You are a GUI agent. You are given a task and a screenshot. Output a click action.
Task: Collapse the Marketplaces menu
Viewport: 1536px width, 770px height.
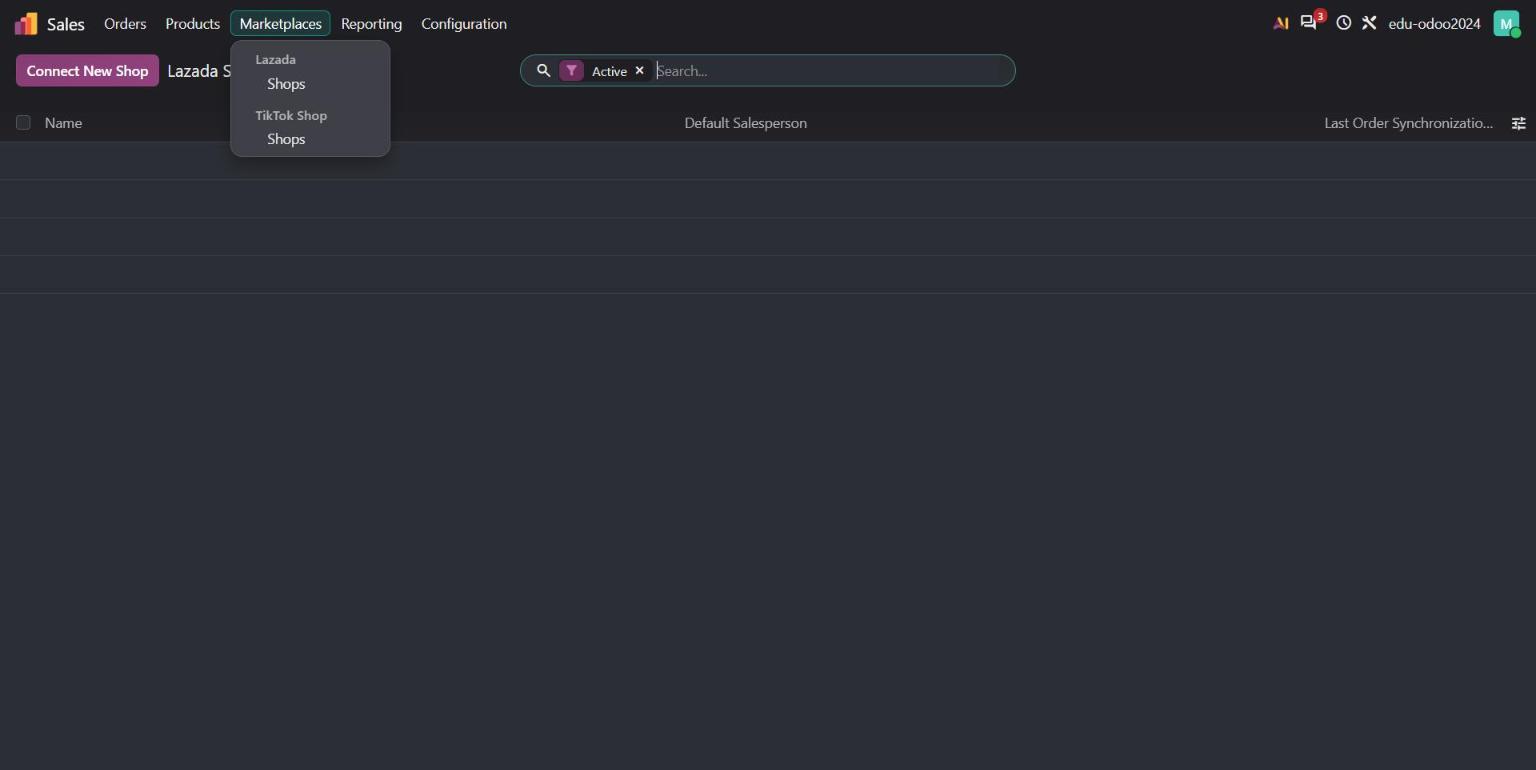point(280,24)
